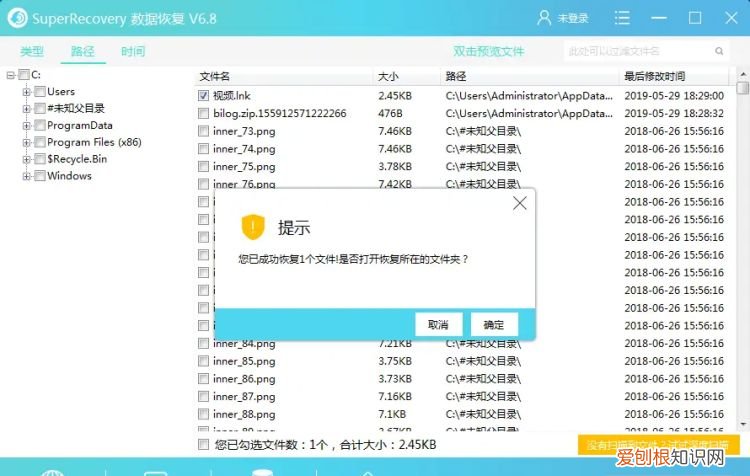Close the 提示 dialog with X

click(519, 203)
